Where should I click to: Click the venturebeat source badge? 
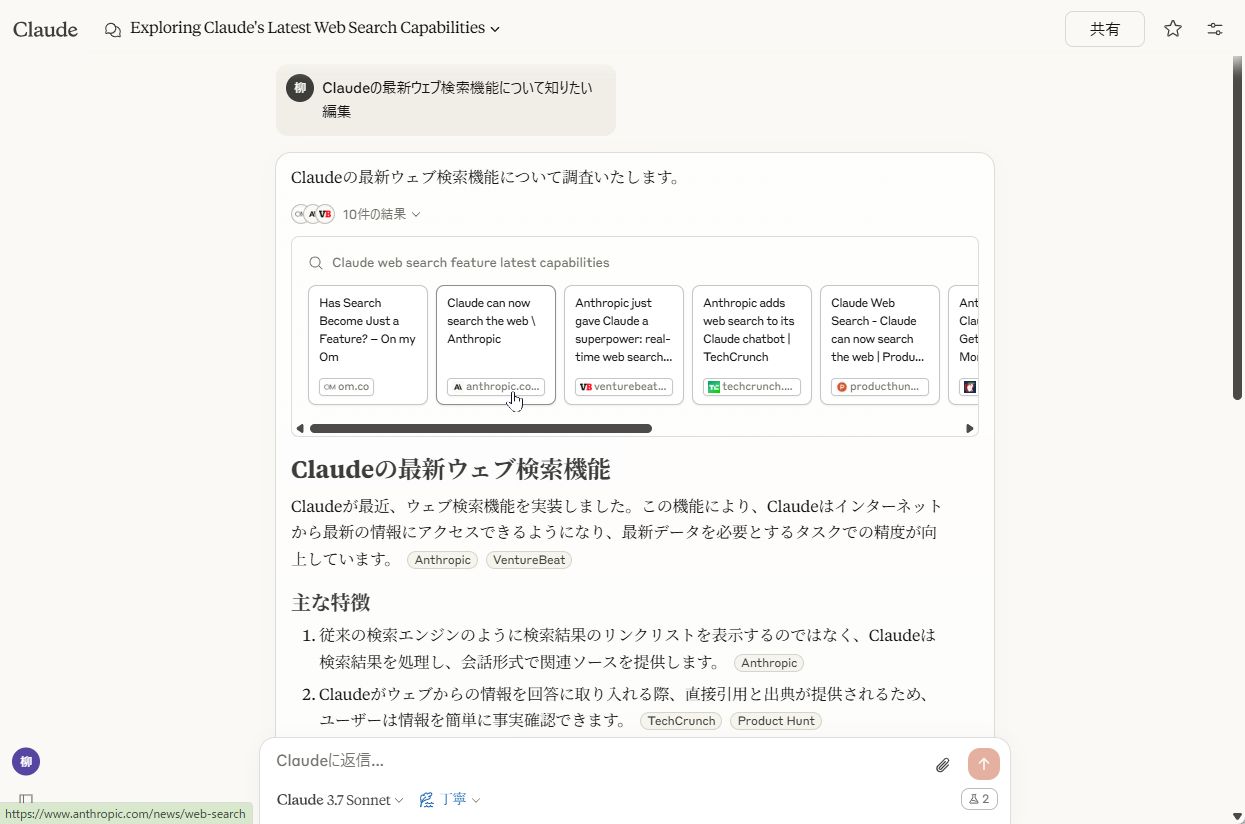[x=624, y=386]
